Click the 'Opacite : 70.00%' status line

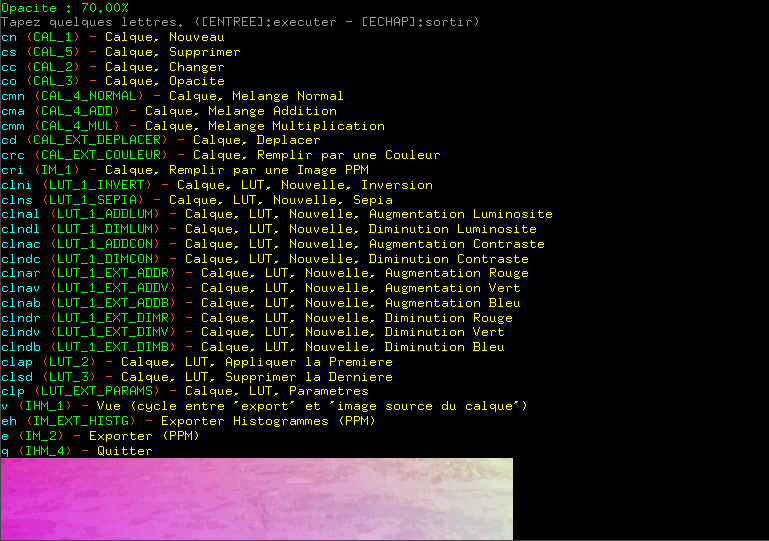[65, 8]
